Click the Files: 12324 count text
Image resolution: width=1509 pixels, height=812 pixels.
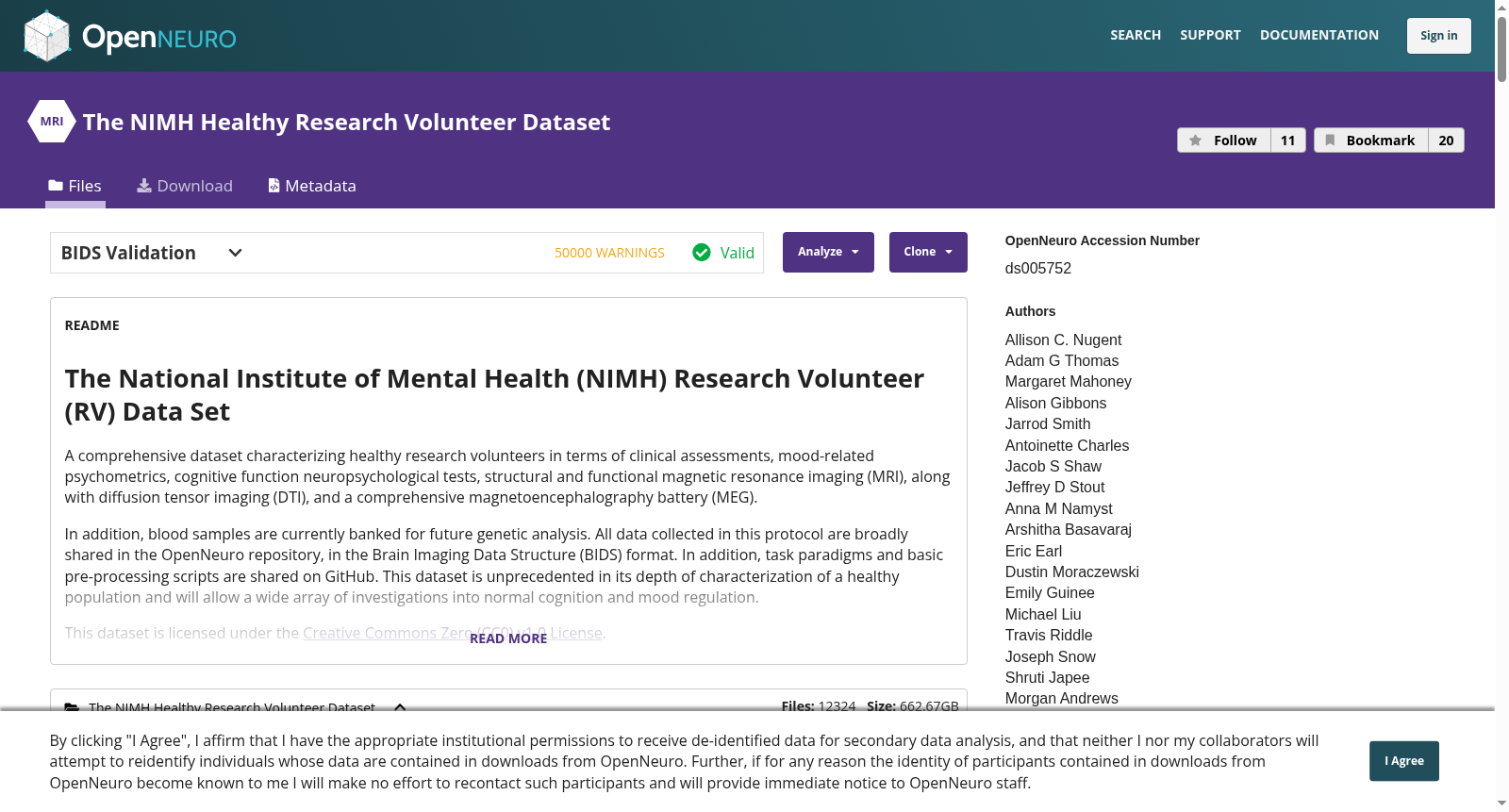[819, 706]
